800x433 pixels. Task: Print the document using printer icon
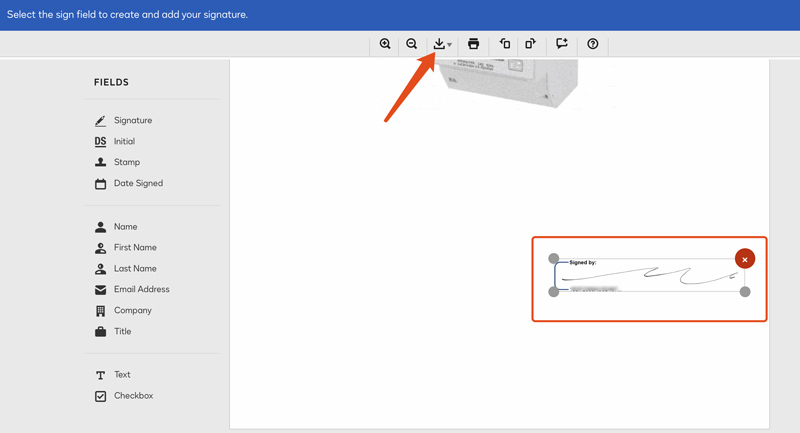[473, 44]
